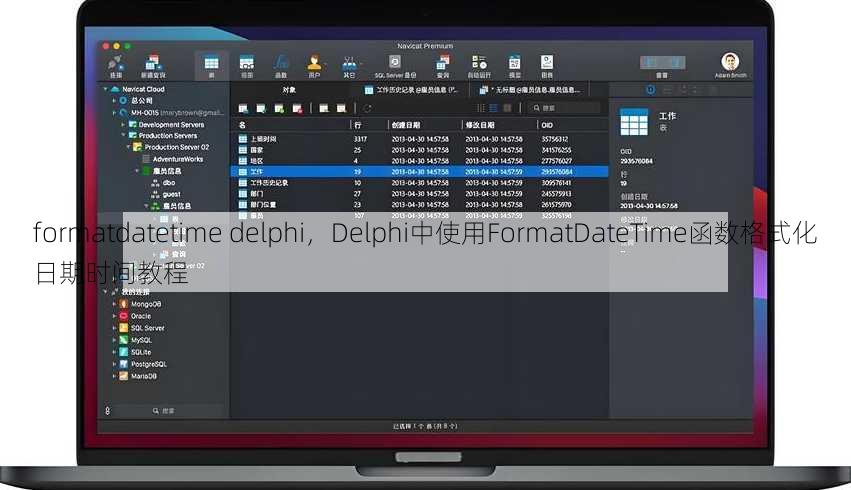Click the Adam Smith user avatar
The image size is (851, 490).
tap(730, 62)
